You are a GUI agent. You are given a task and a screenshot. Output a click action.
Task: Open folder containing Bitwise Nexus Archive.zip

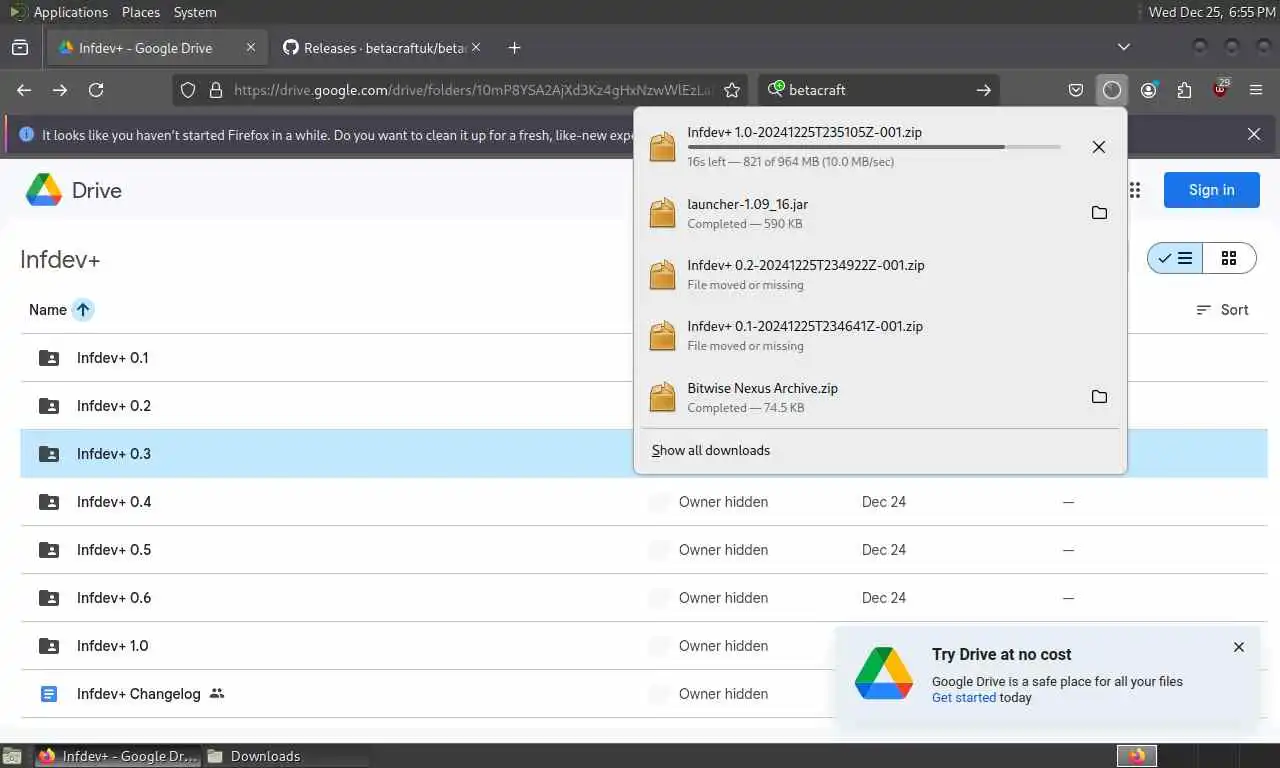point(1099,397)
